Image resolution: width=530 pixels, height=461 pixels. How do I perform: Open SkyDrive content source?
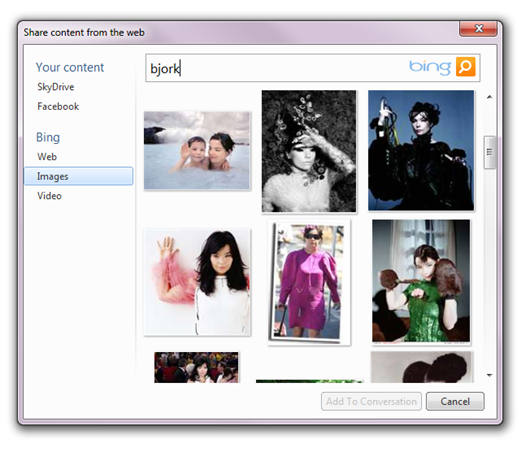tap(56, 87)
